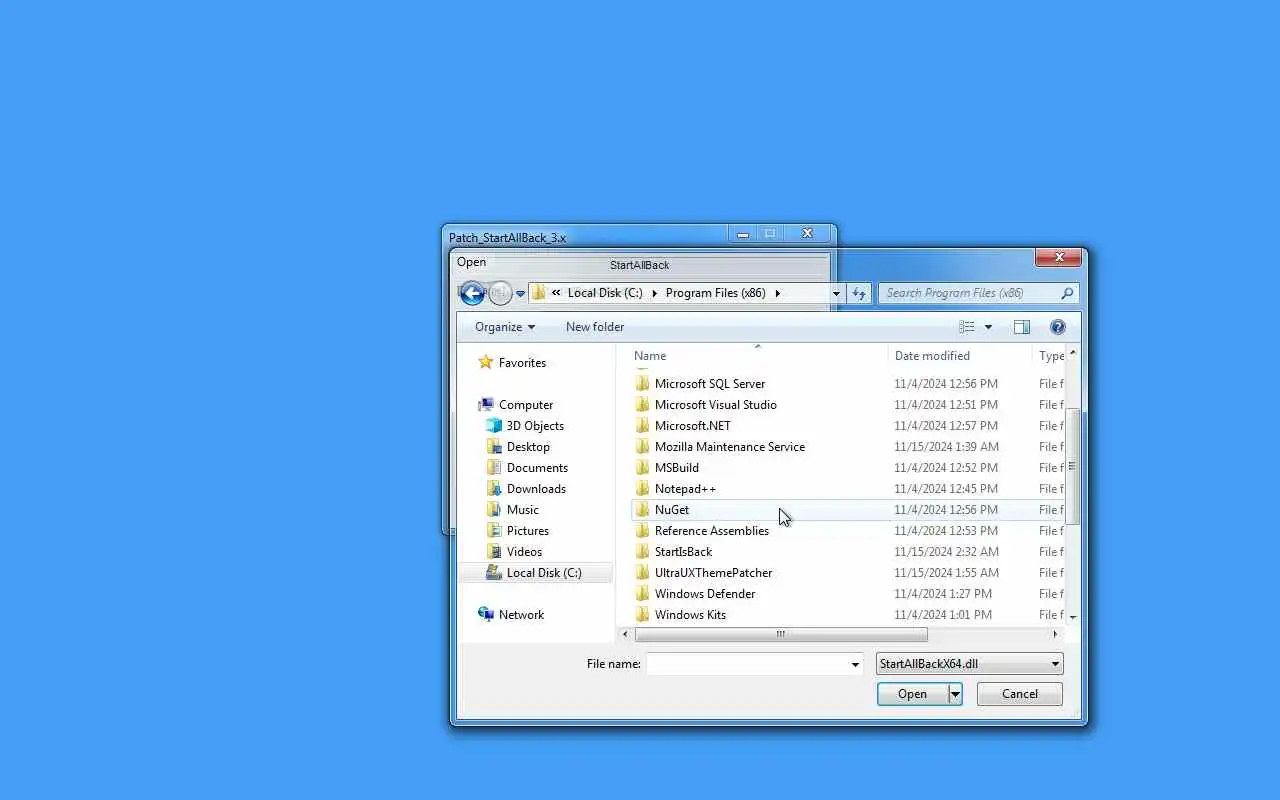This screenshot has height=800, width=1280.
Task: Select Local Disk (C:) in address breadcrumb
Action: pyautogui.click(x=605, y=293)
